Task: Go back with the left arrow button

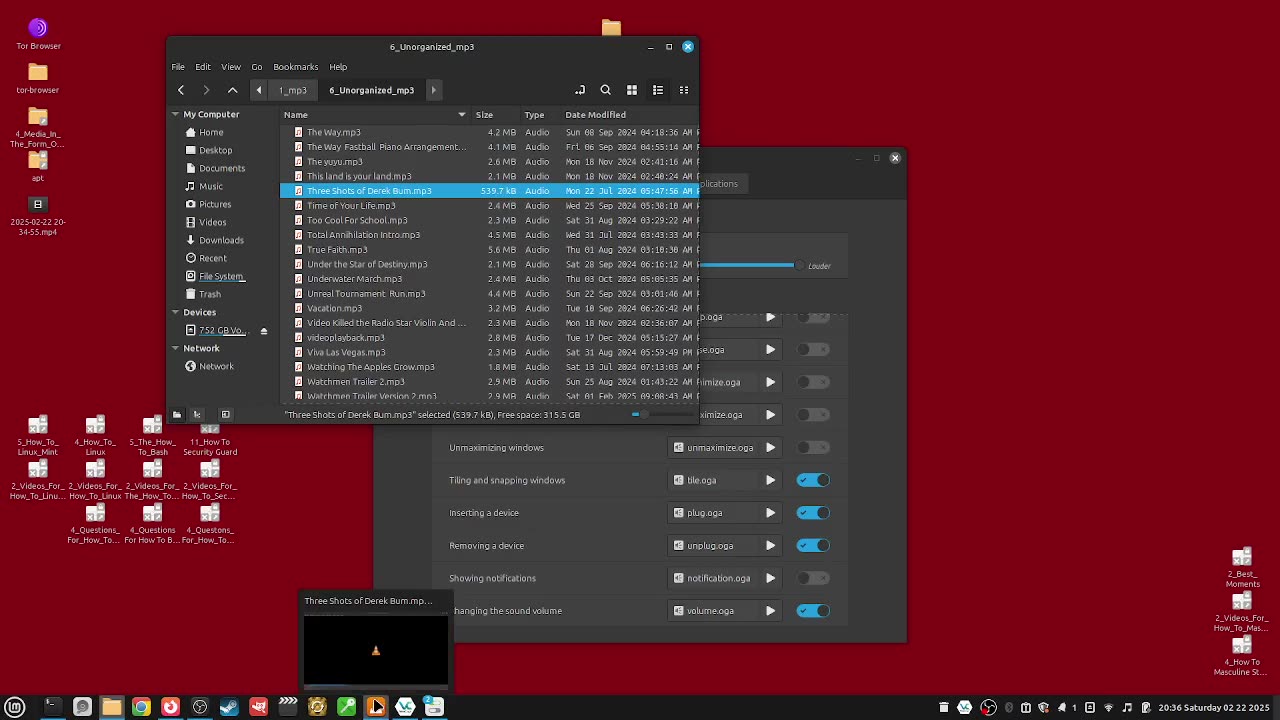Action: [181, 90]
